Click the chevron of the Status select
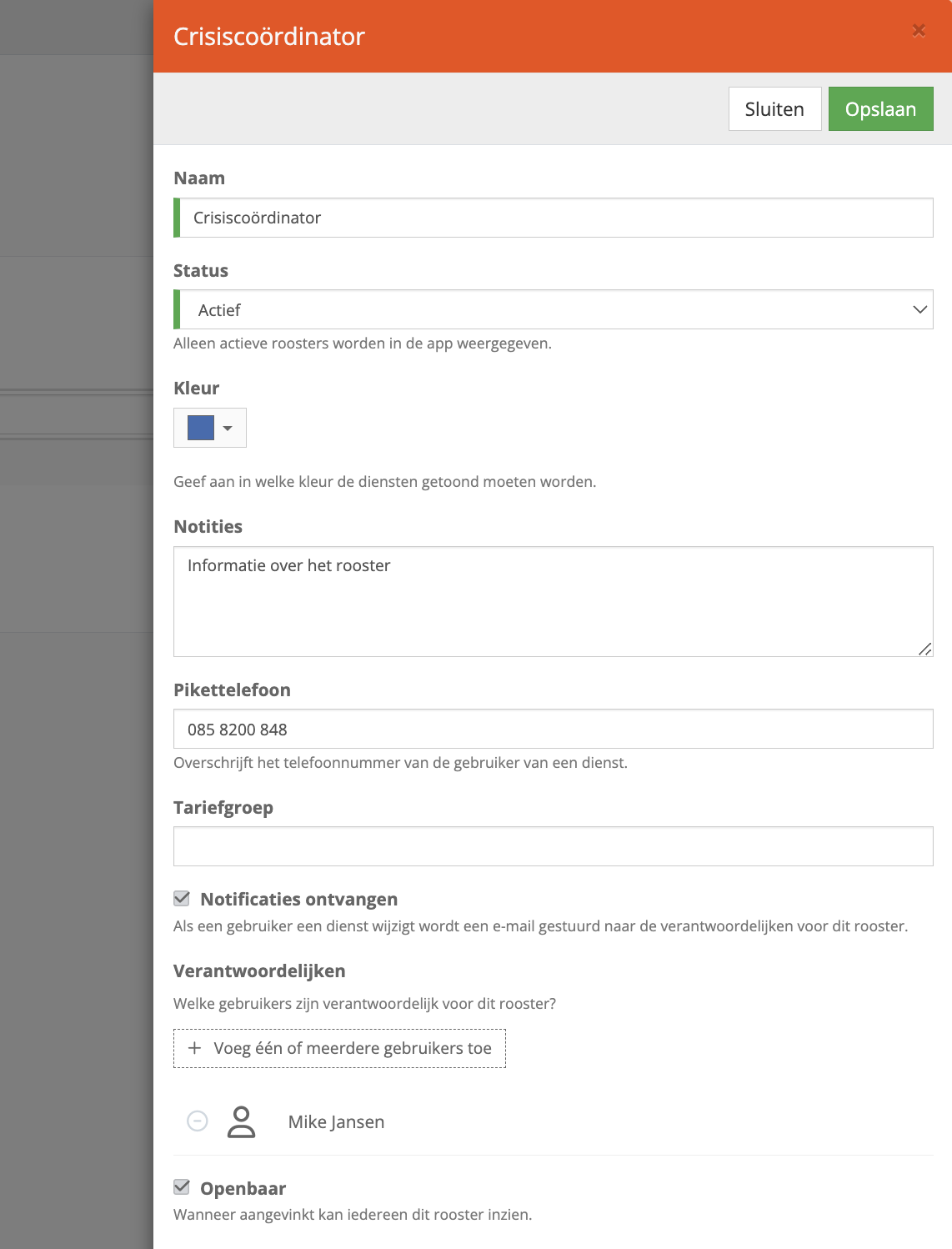The height and width of the screenshot is (1249, 952). point(919,309)
